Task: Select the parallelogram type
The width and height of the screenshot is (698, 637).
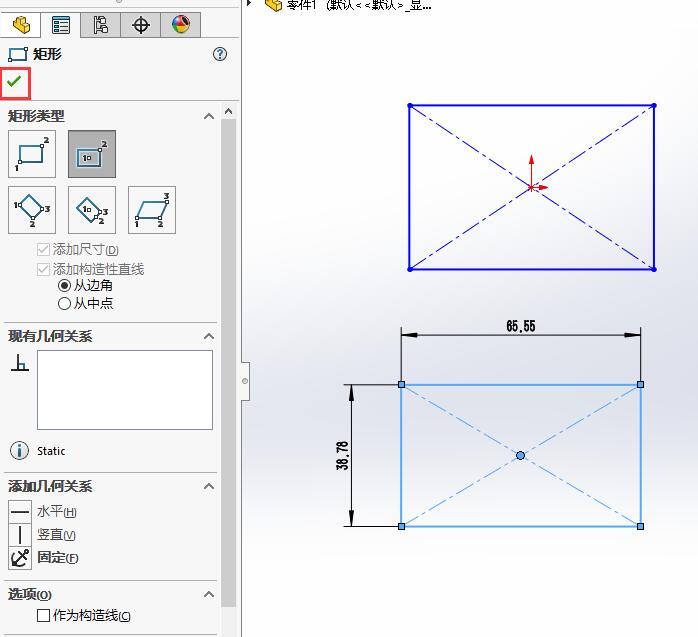Action: pos(152,210)
